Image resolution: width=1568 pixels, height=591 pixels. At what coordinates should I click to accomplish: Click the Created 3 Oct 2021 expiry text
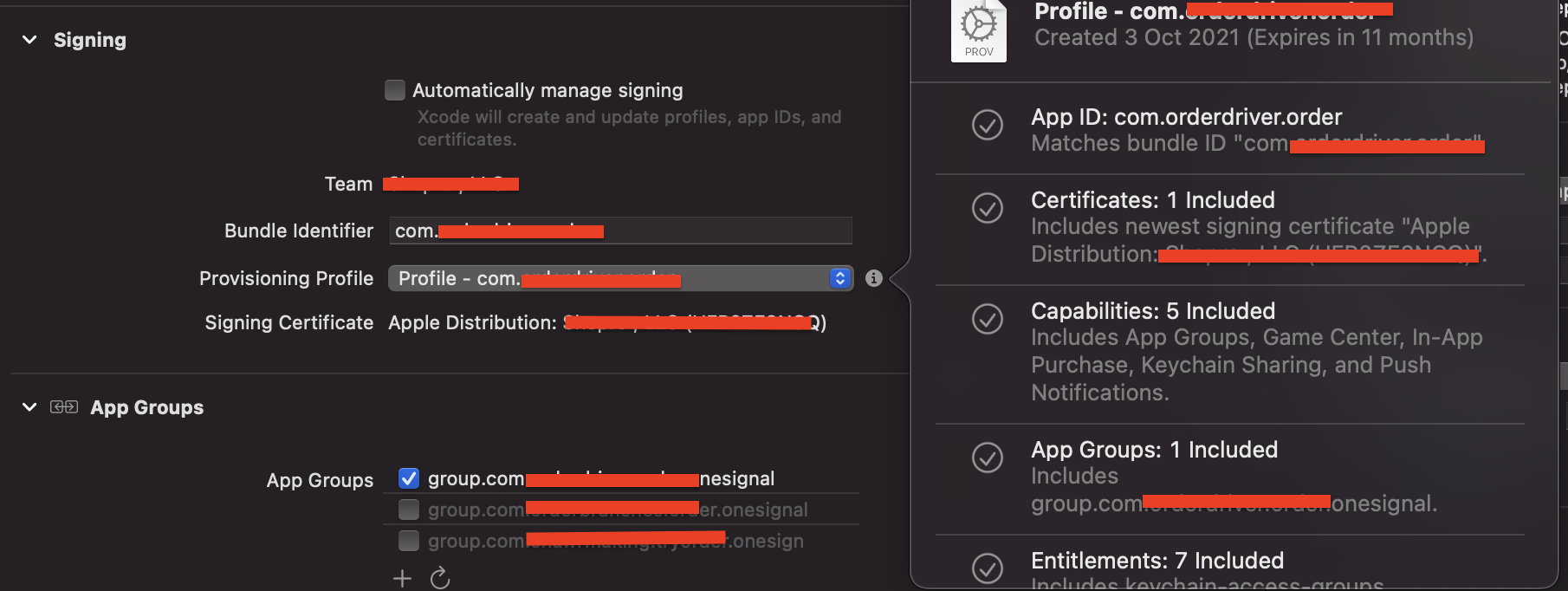click(x=1254, y=37)
